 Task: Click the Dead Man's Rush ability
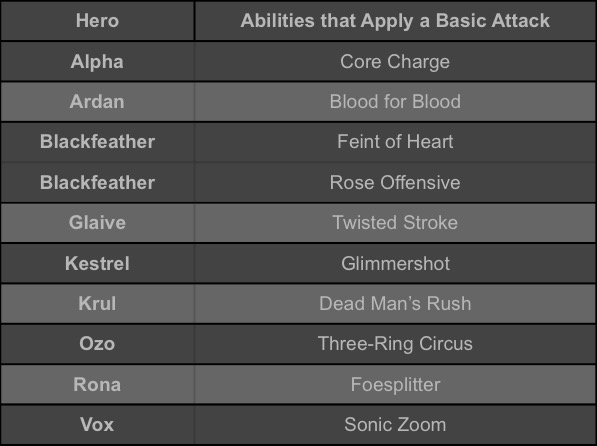[395, 304]
